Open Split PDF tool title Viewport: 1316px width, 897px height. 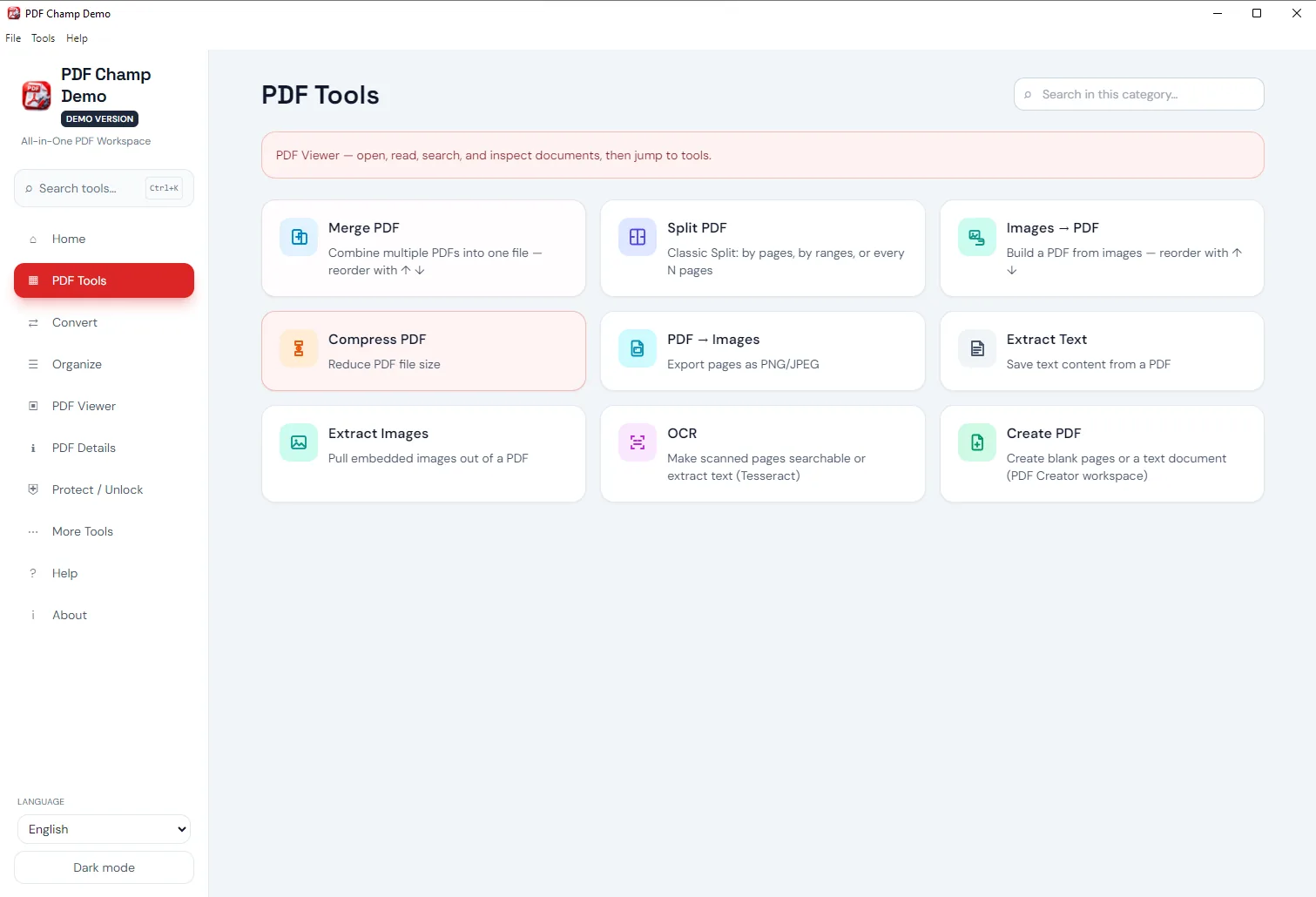697,228
